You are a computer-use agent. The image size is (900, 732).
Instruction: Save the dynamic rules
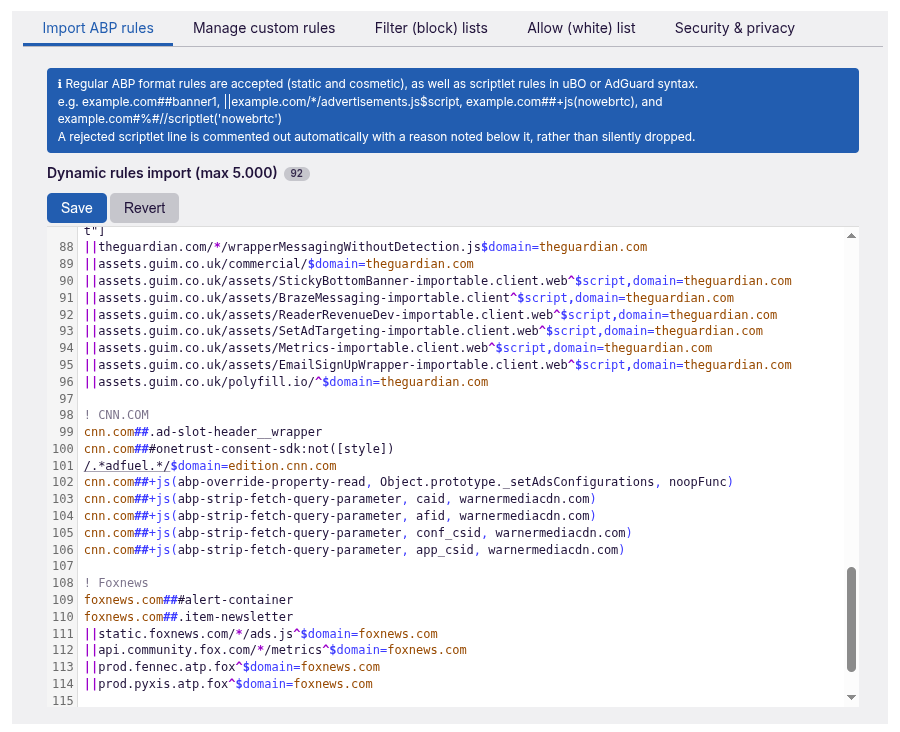pos(77,208)
